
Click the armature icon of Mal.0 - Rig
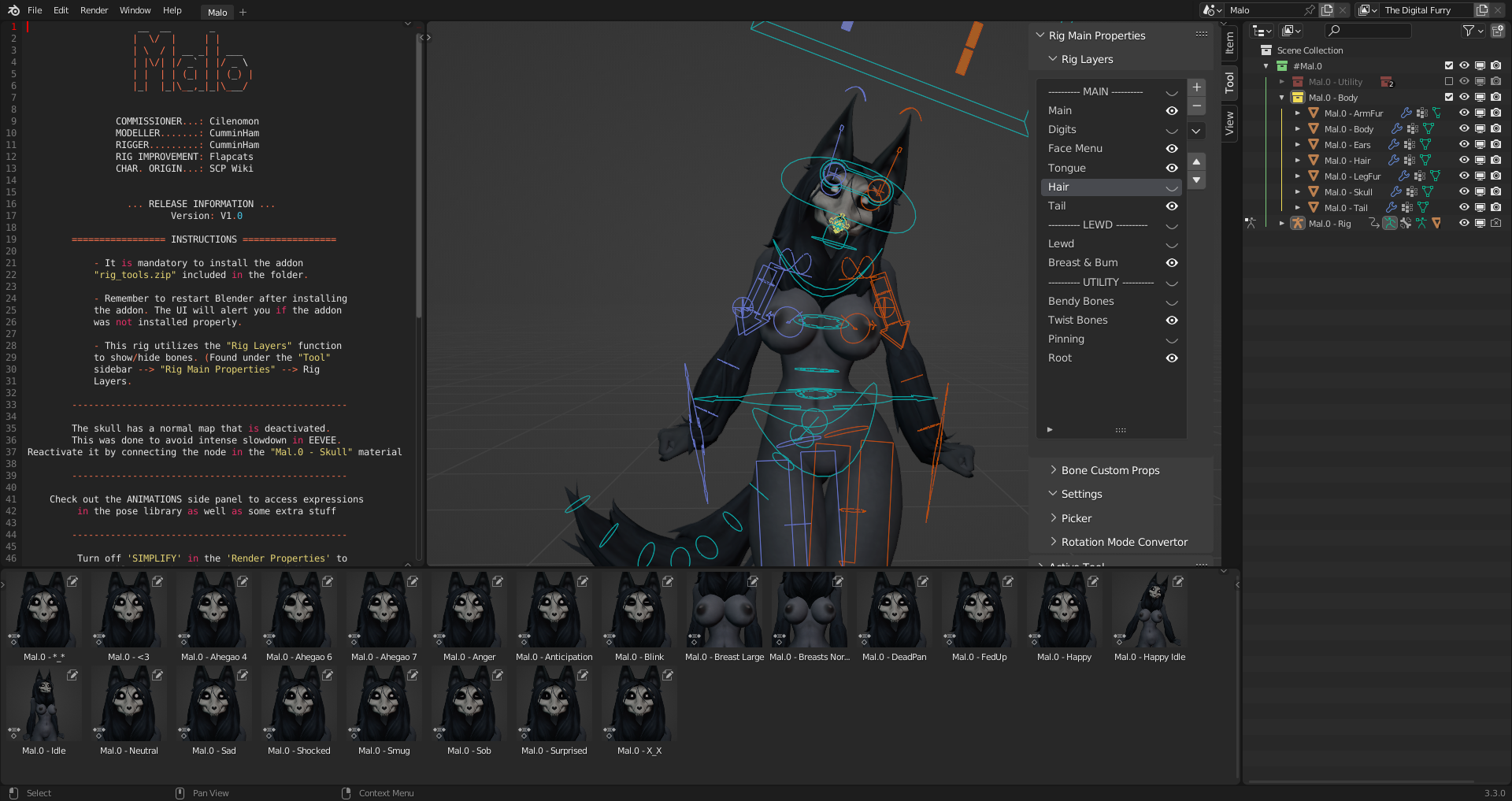(x=1297, y=224)
